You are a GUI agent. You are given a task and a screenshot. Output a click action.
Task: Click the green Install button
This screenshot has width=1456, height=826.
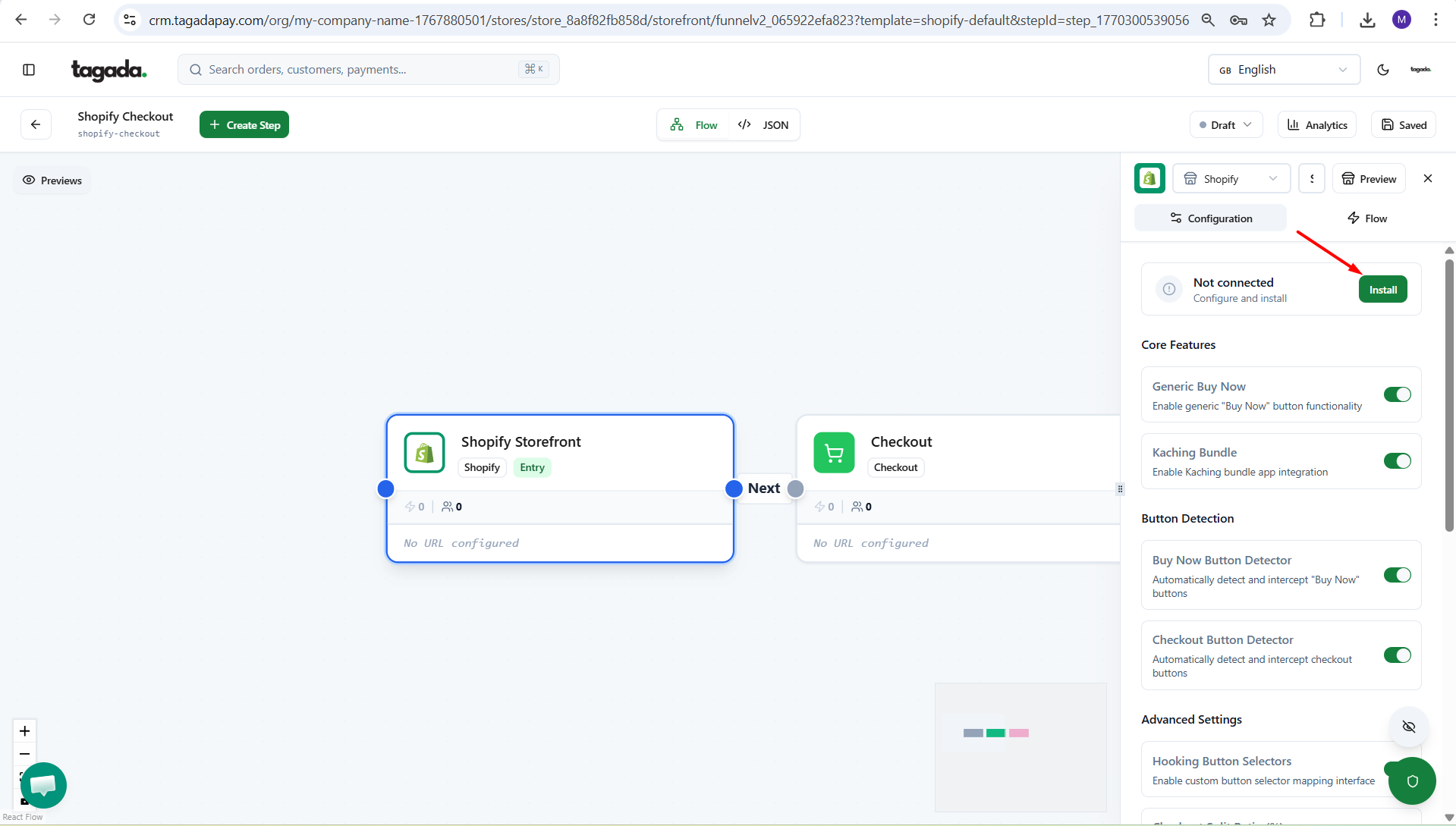1382,290
